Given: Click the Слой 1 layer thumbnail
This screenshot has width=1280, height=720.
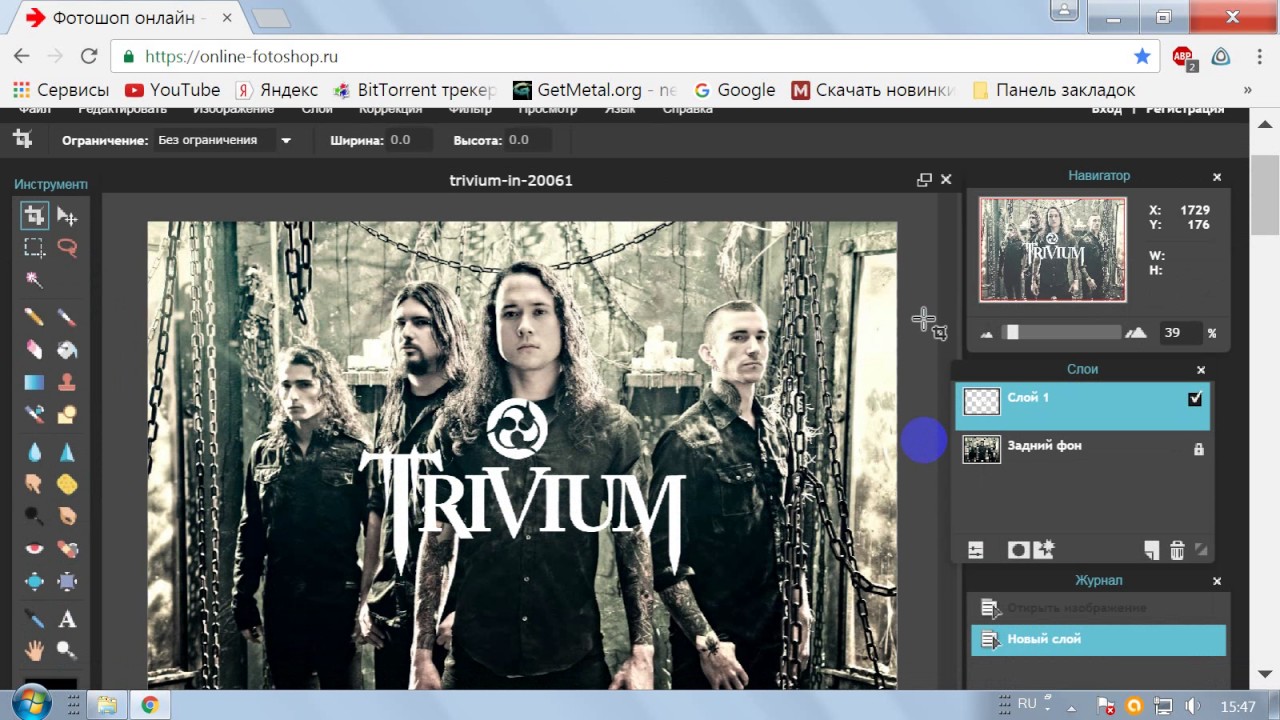Looking at the screenshot, I should pos(981,401).
